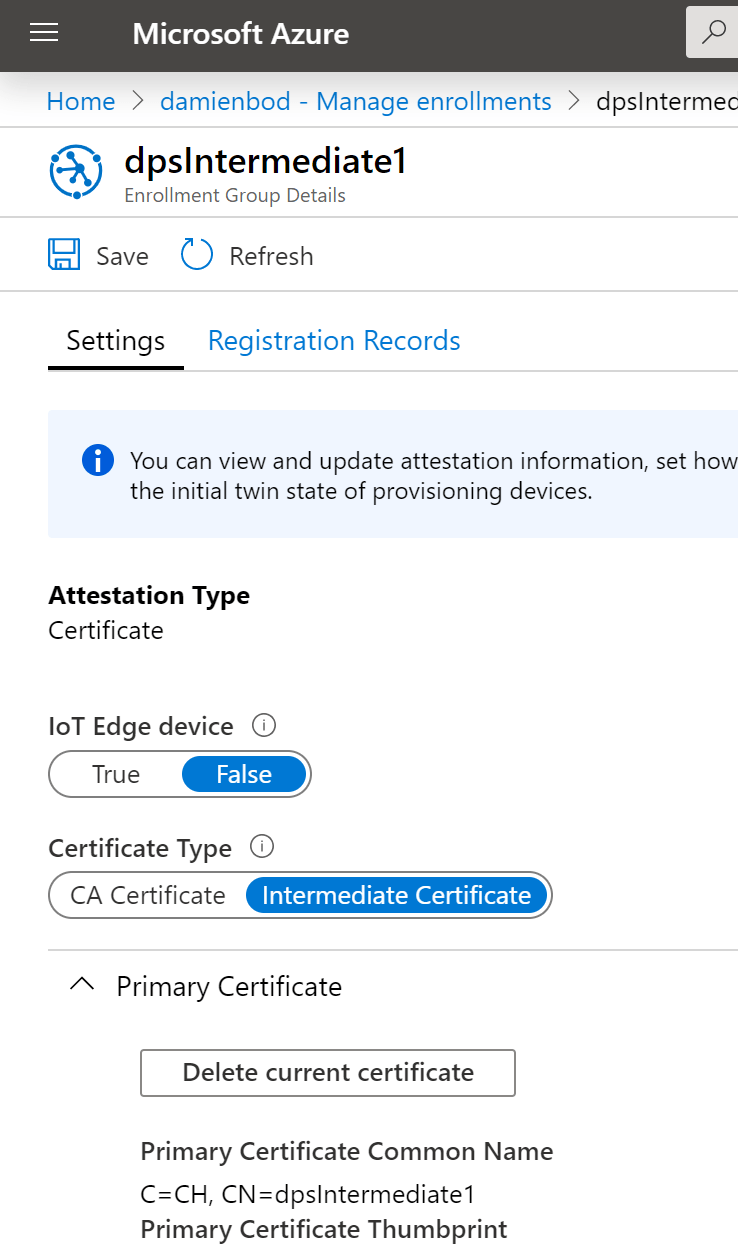Click info icon next to Certificate Type
Image resolution: width=738 pixels, height=1244 pixels.
point(261,847)
